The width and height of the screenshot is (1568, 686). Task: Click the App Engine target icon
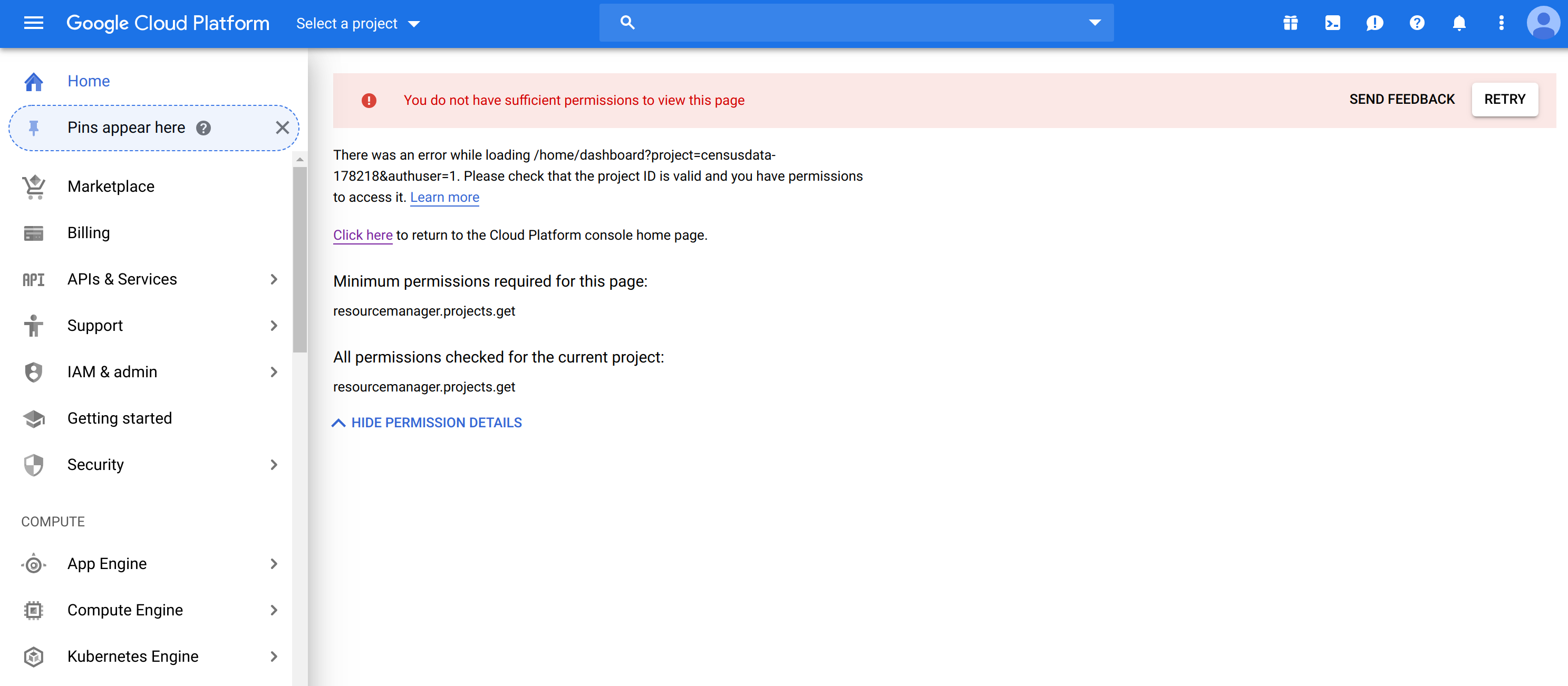click(33, 564)
